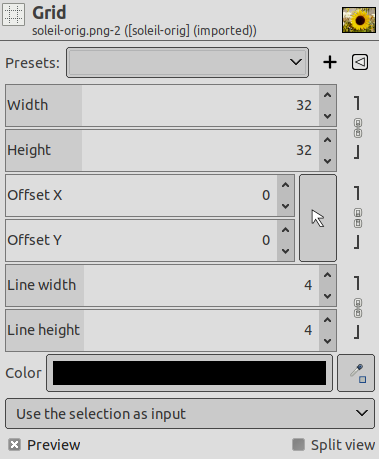Decrease Line height with down arrow

pyautogui.click(x=328, y=341)
